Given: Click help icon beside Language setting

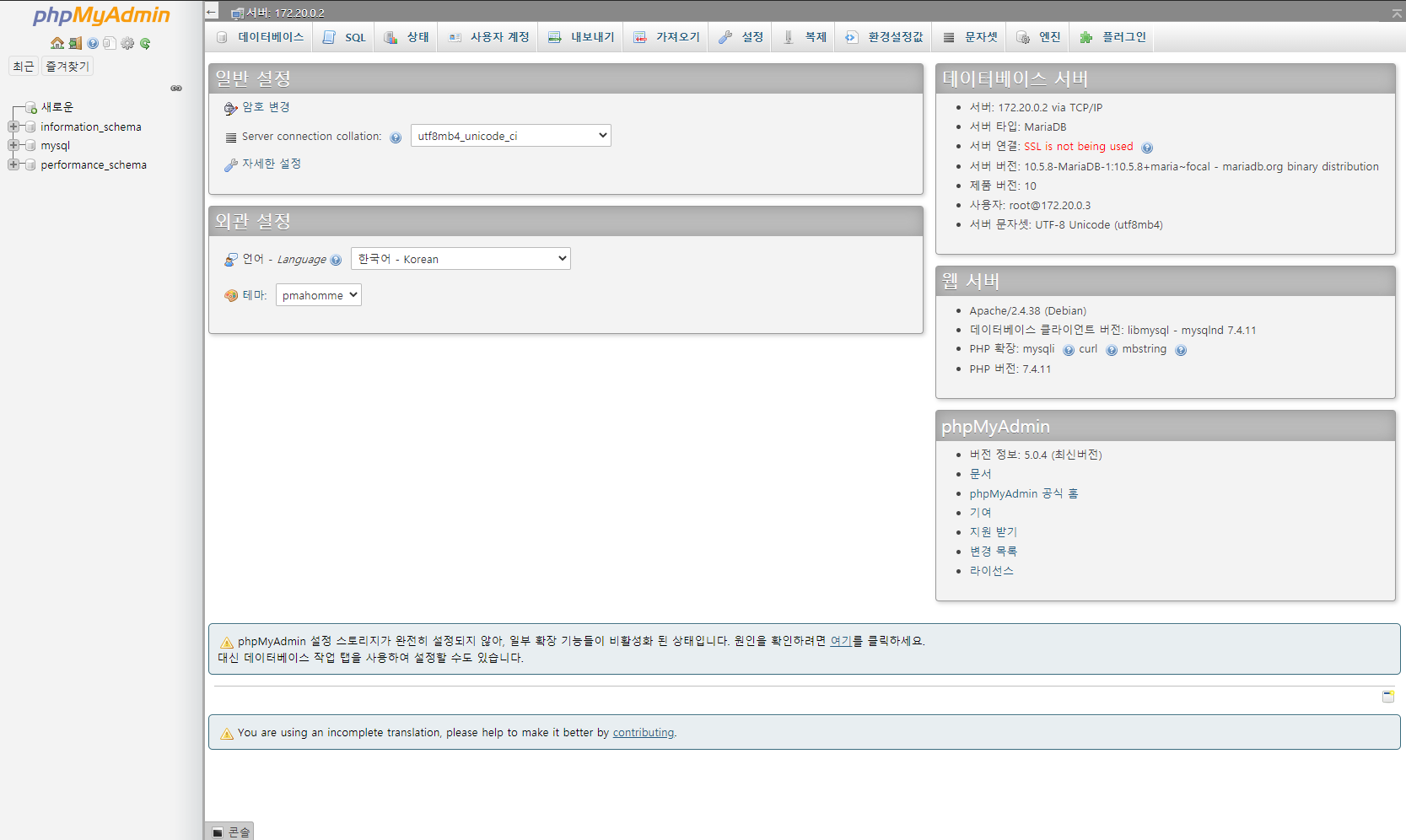Looking at the screenshot, I should click(336, 260).
